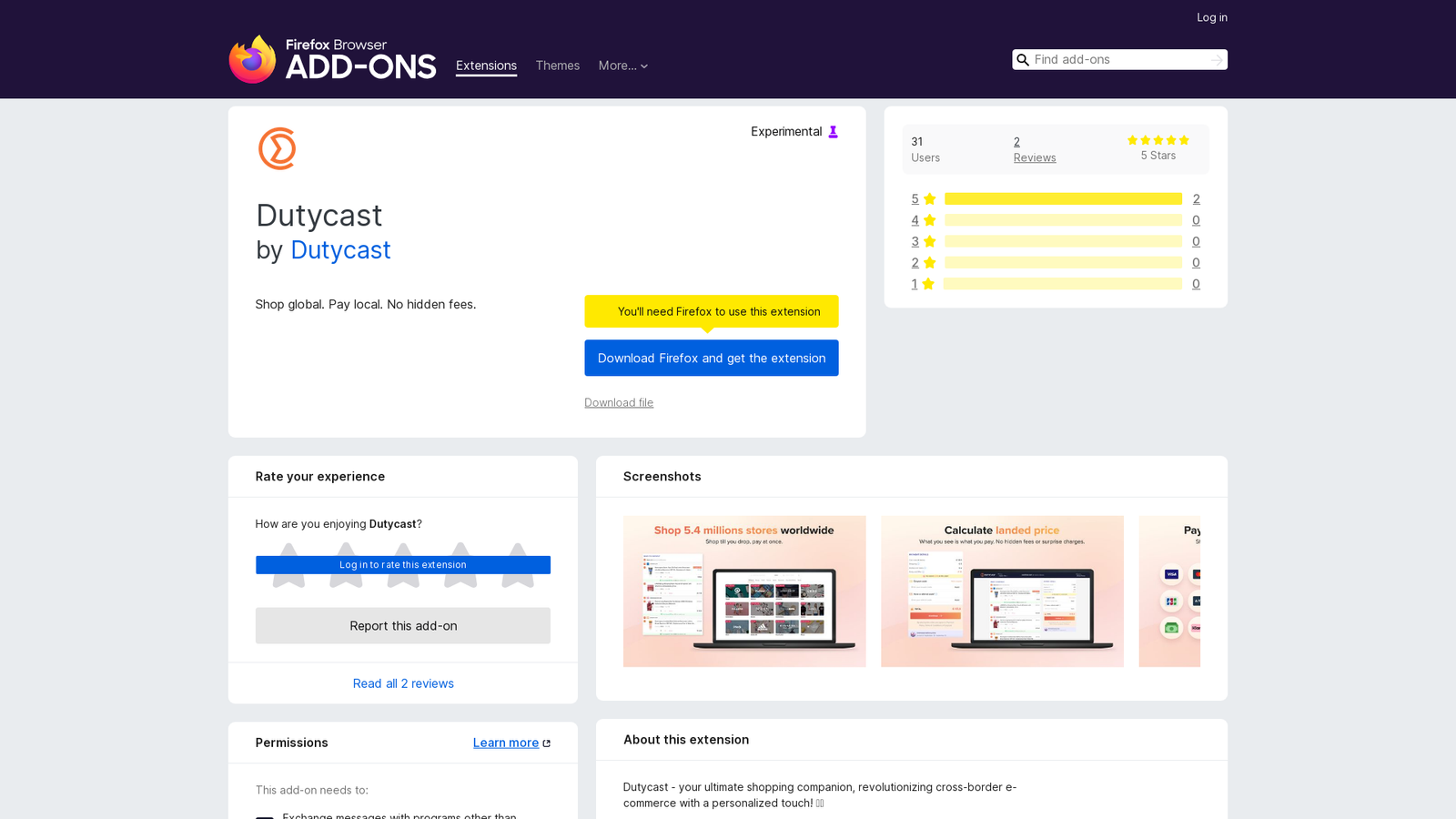Click the count 2 next to 5-star bar

pos(1196,198)
